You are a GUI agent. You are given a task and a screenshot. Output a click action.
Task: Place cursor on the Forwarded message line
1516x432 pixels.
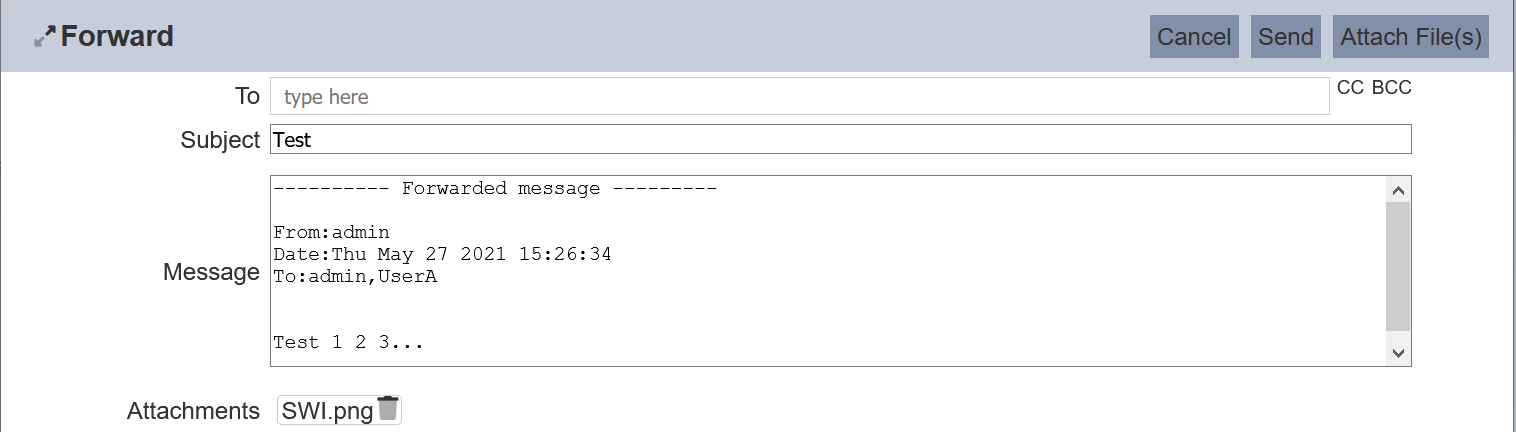pos(495,189)
